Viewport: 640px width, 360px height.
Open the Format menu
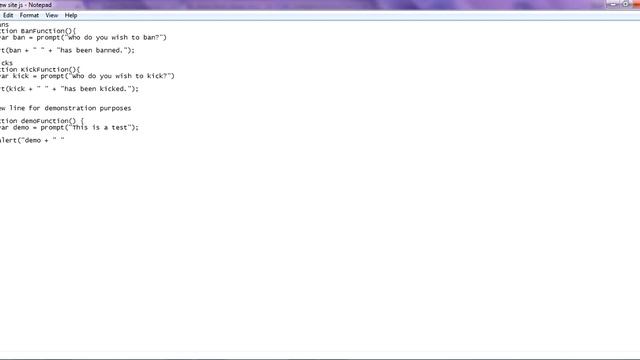pyautogui.click(x=29, y=16)
